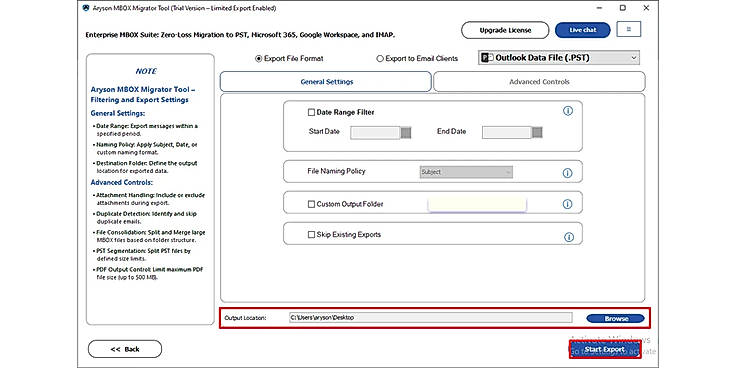Select the Export to Email Clients radio button
This screenshot has height=368, width=736.
pyautogui.click(x=380, y=59)
